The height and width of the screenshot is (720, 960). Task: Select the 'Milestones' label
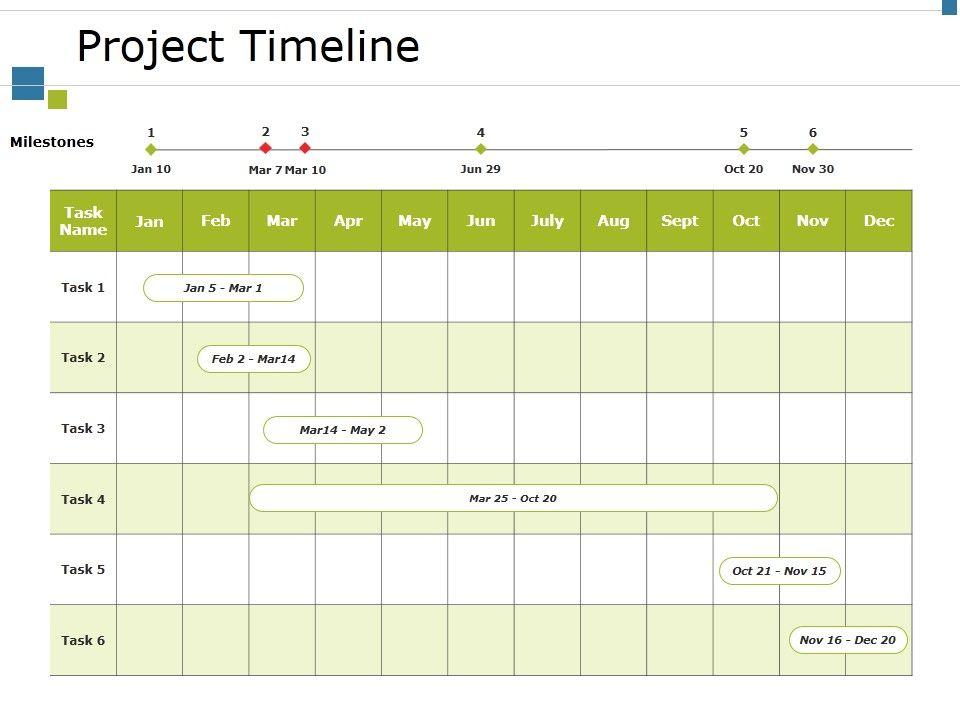[x=52, y=142]
